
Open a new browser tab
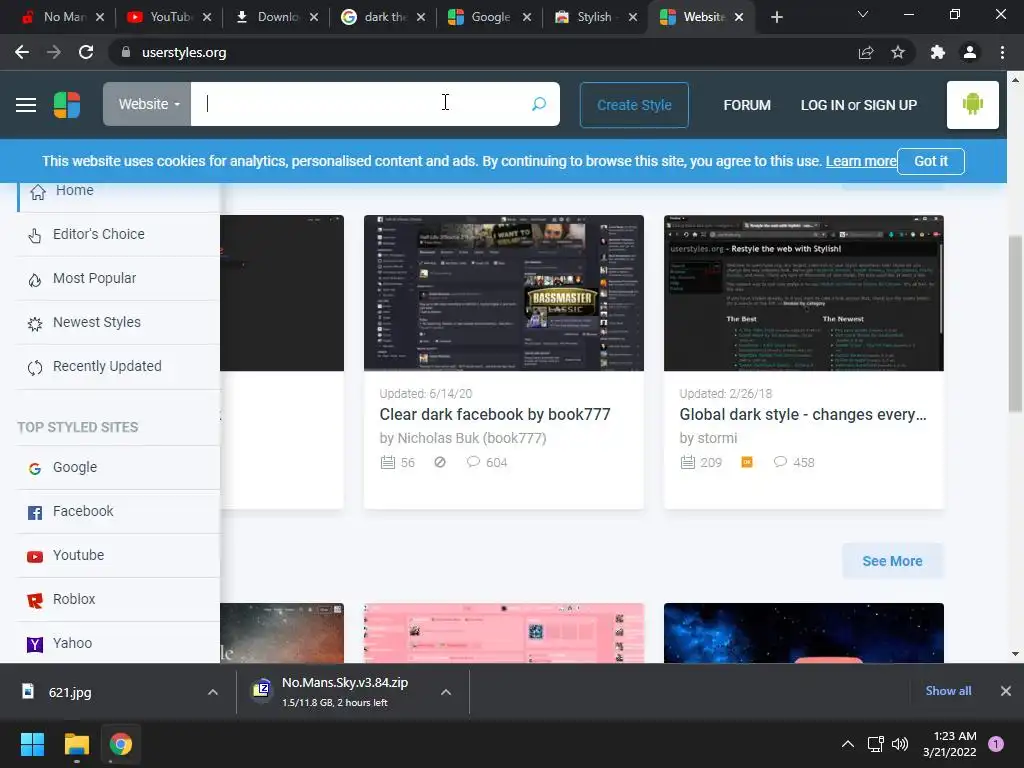point(776,18)
